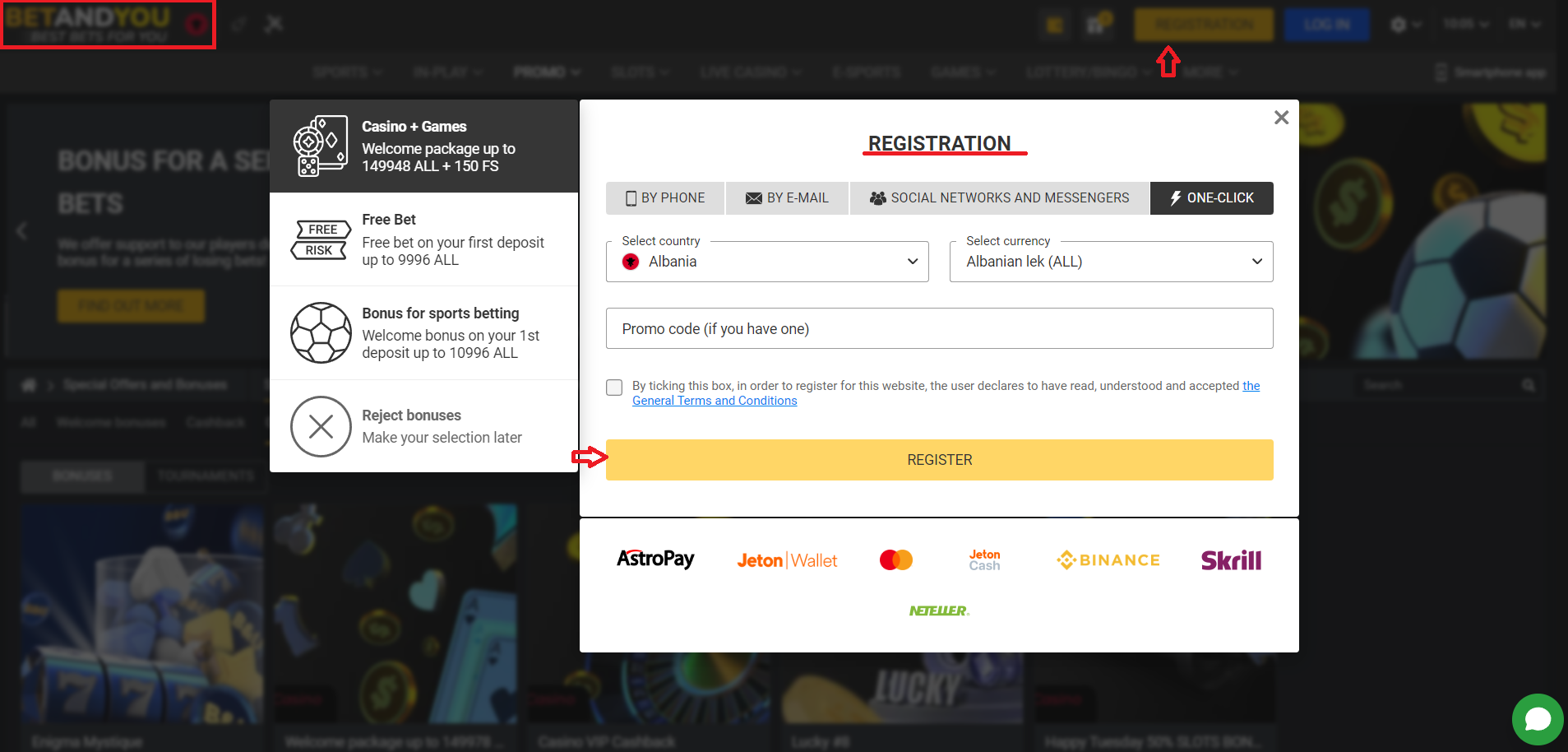This screenshot has width=1568, height=752.
Task: Expand the MORE navigation menu
Action: (1210, 72)
